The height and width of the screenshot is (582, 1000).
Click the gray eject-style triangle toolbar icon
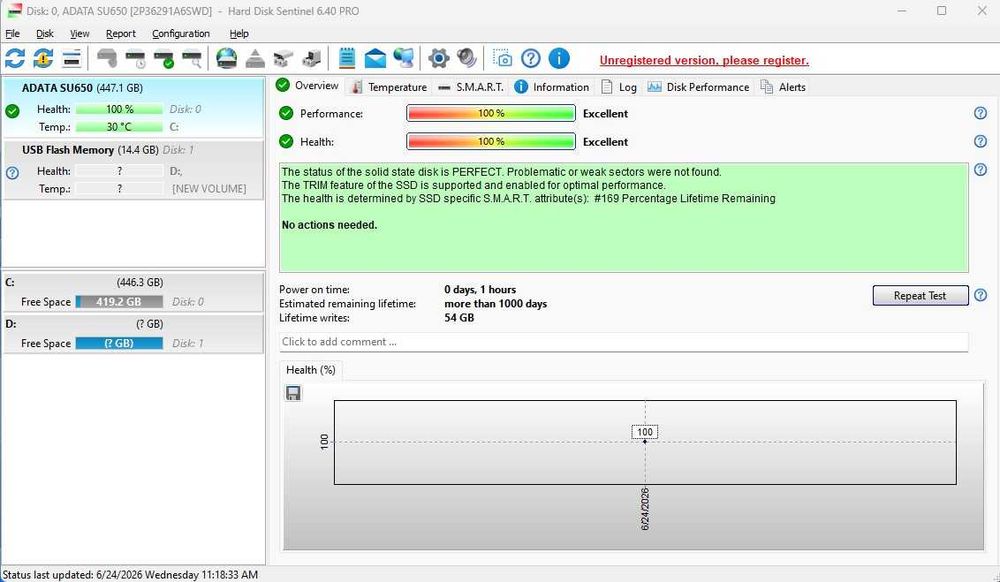255,59
